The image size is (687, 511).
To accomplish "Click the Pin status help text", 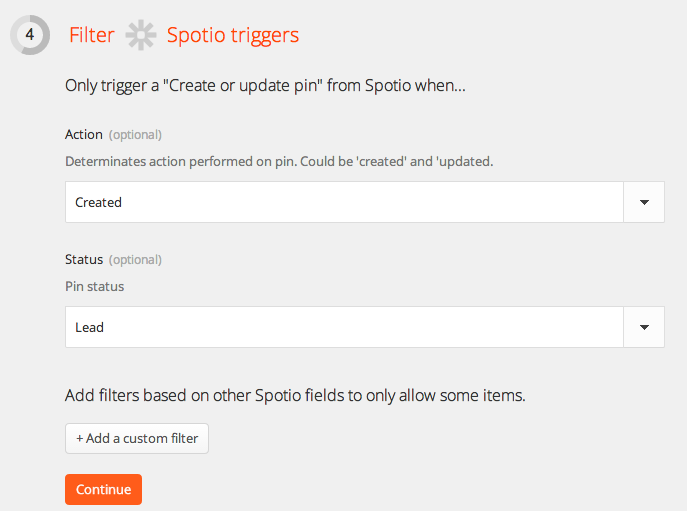I will 95,286.
